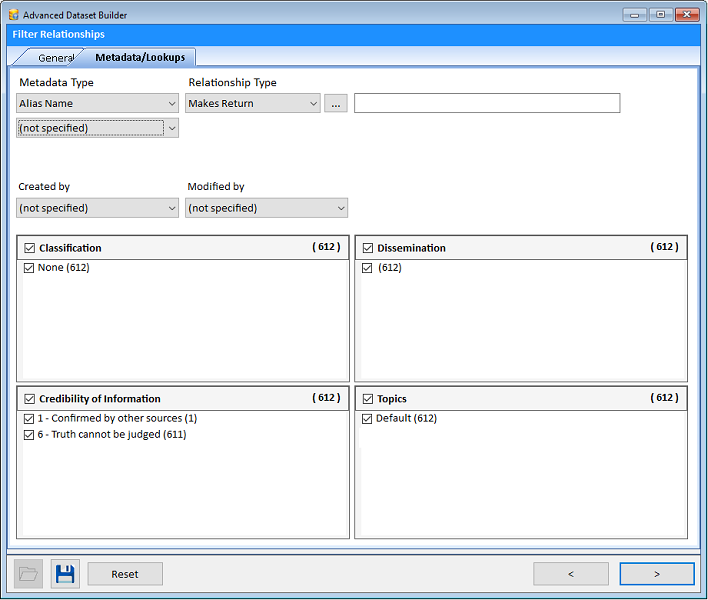The width and height of the screenshot is (708, 600).
Task: Minimize the Advanced Dataset Builder window
Action: (634, 15)
